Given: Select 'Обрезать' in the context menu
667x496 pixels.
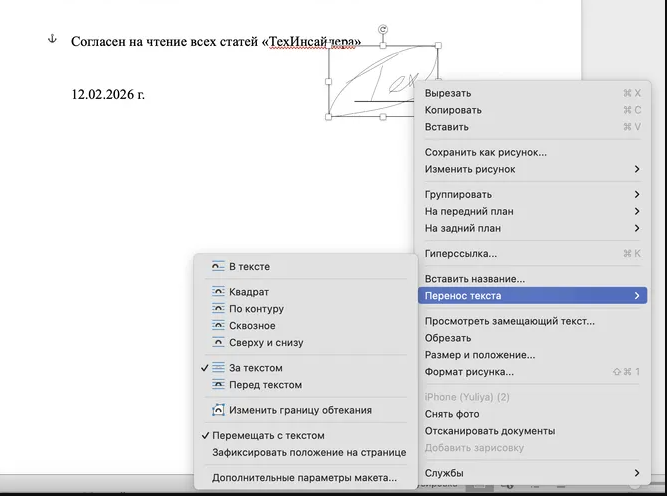Looking at the screenshot, I should click(x=447, y=338).
